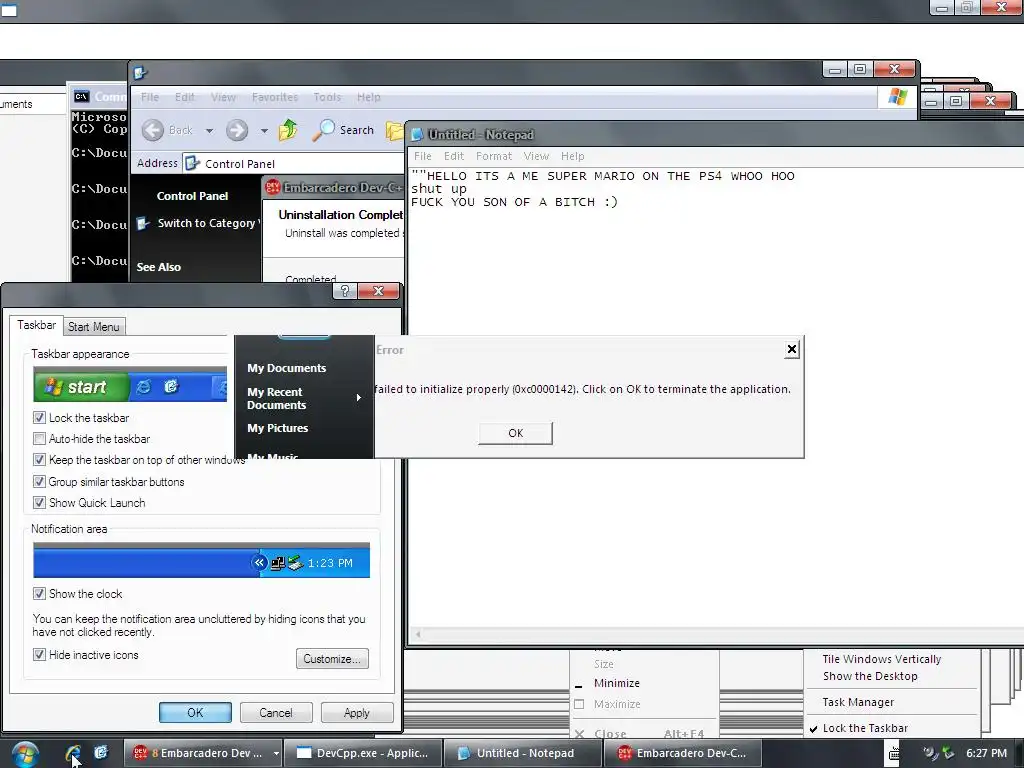Click the help question mark button in the Taskbar properties dialog
Image resolution: width=1024 pixels, height=768 pixels.
pos(344,291)
